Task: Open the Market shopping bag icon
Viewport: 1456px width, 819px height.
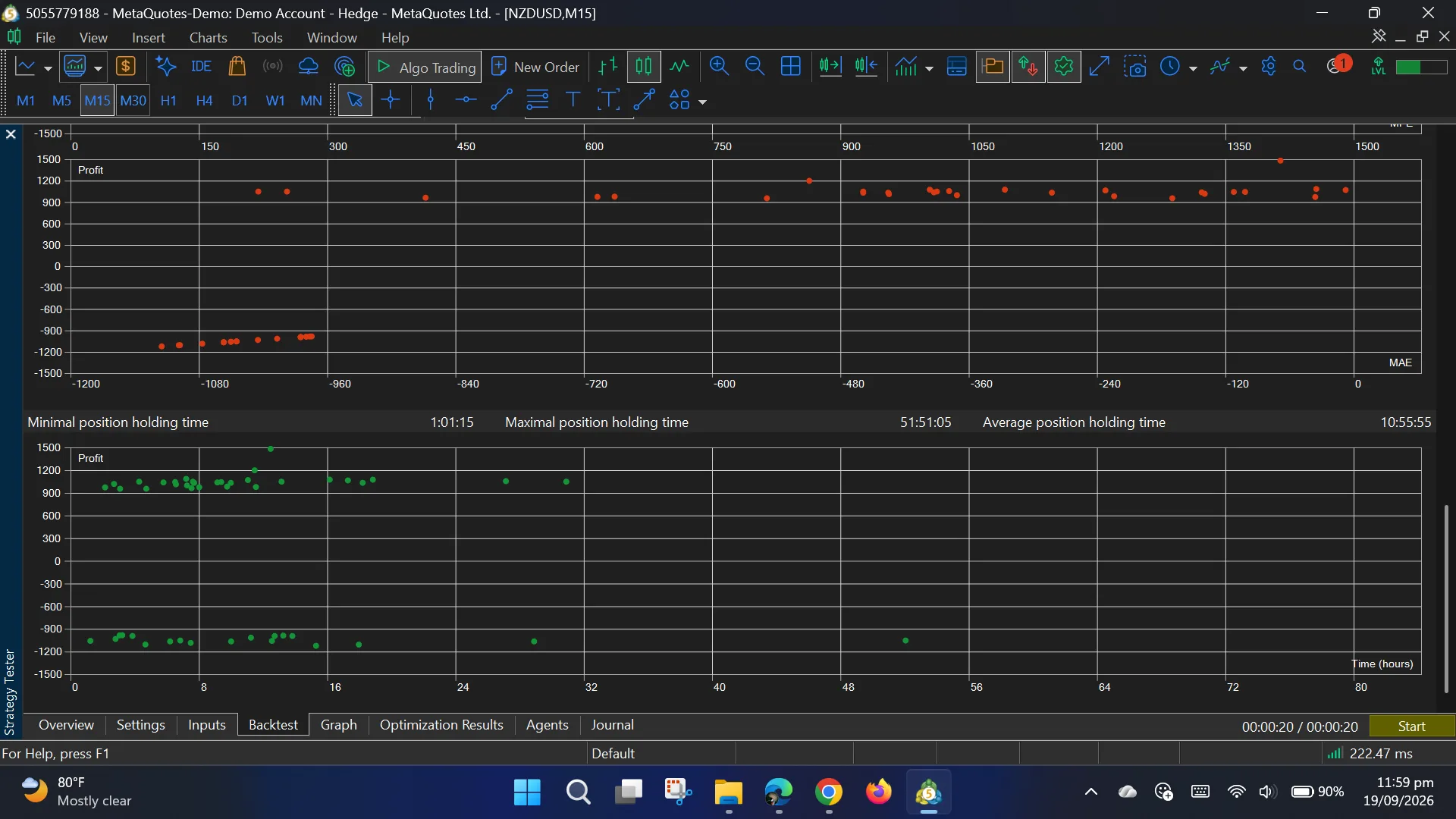Action: (237, 67)
